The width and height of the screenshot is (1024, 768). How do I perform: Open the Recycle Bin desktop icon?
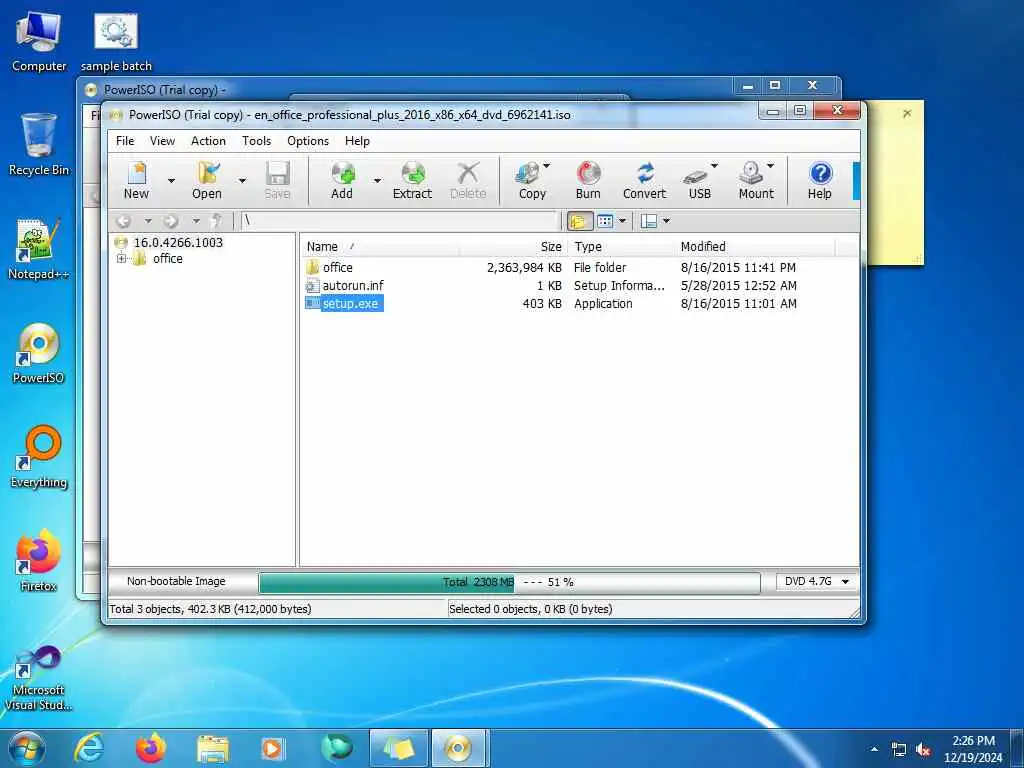(39, 145)
